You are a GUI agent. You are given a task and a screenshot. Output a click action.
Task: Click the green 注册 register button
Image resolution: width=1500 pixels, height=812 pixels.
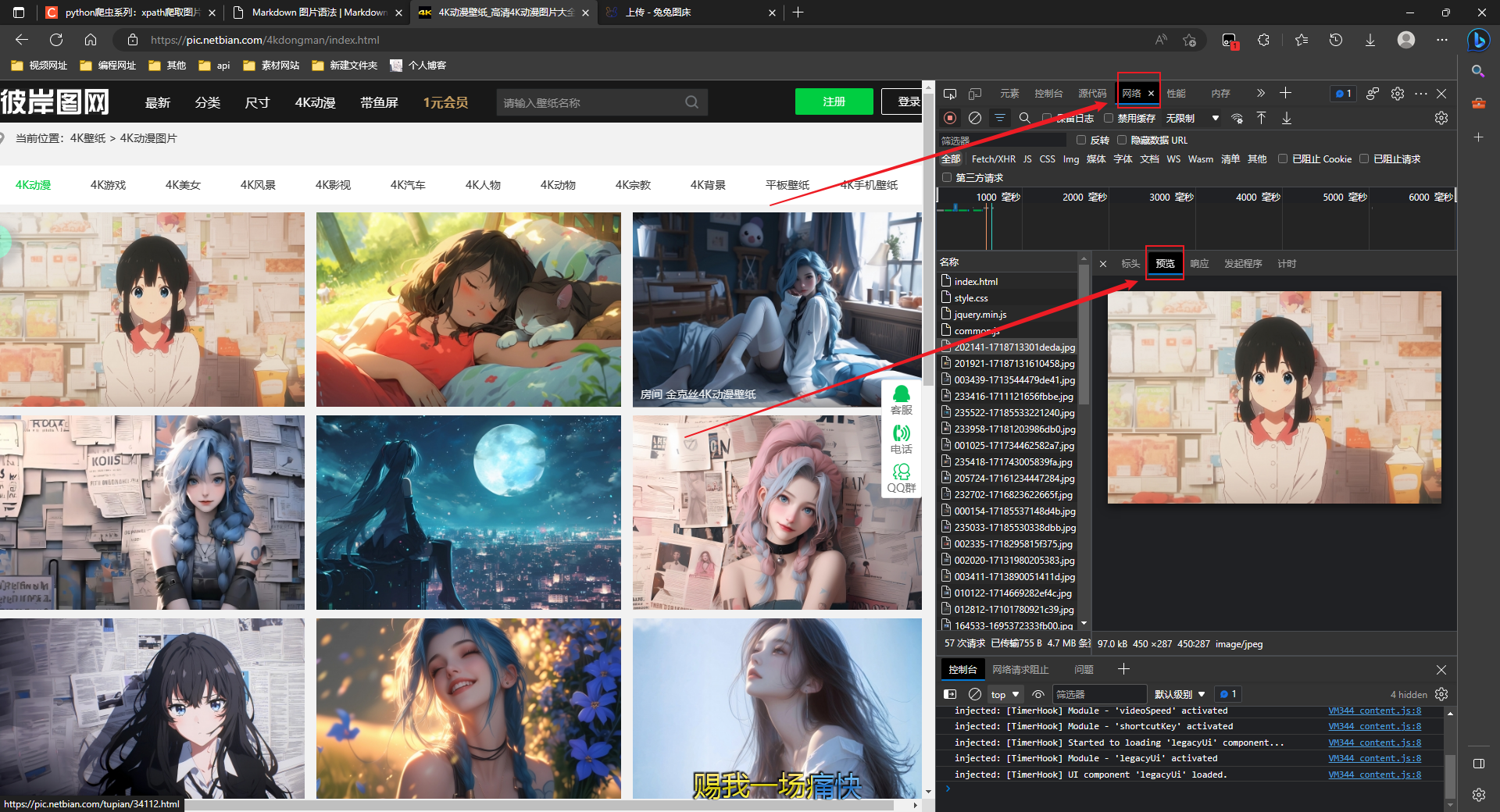tap(834, 101)
